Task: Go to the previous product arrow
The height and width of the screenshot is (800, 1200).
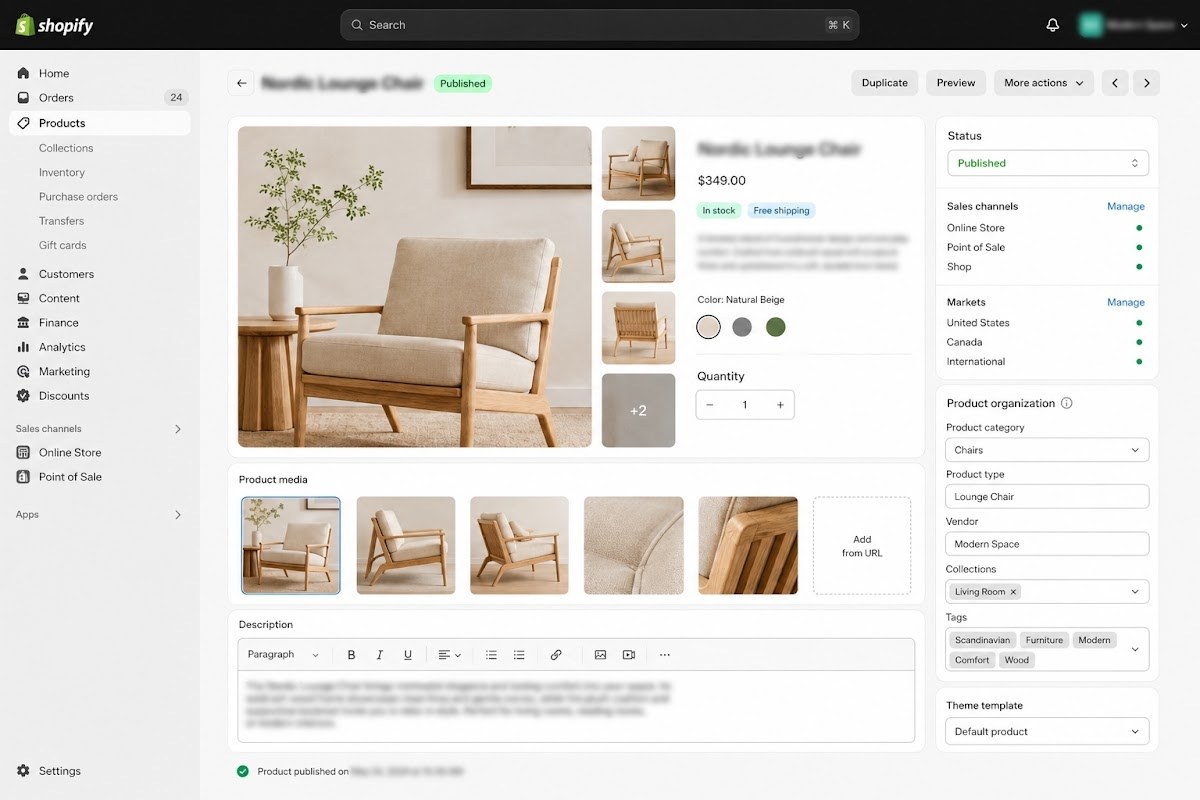Action: (1115, 83)
